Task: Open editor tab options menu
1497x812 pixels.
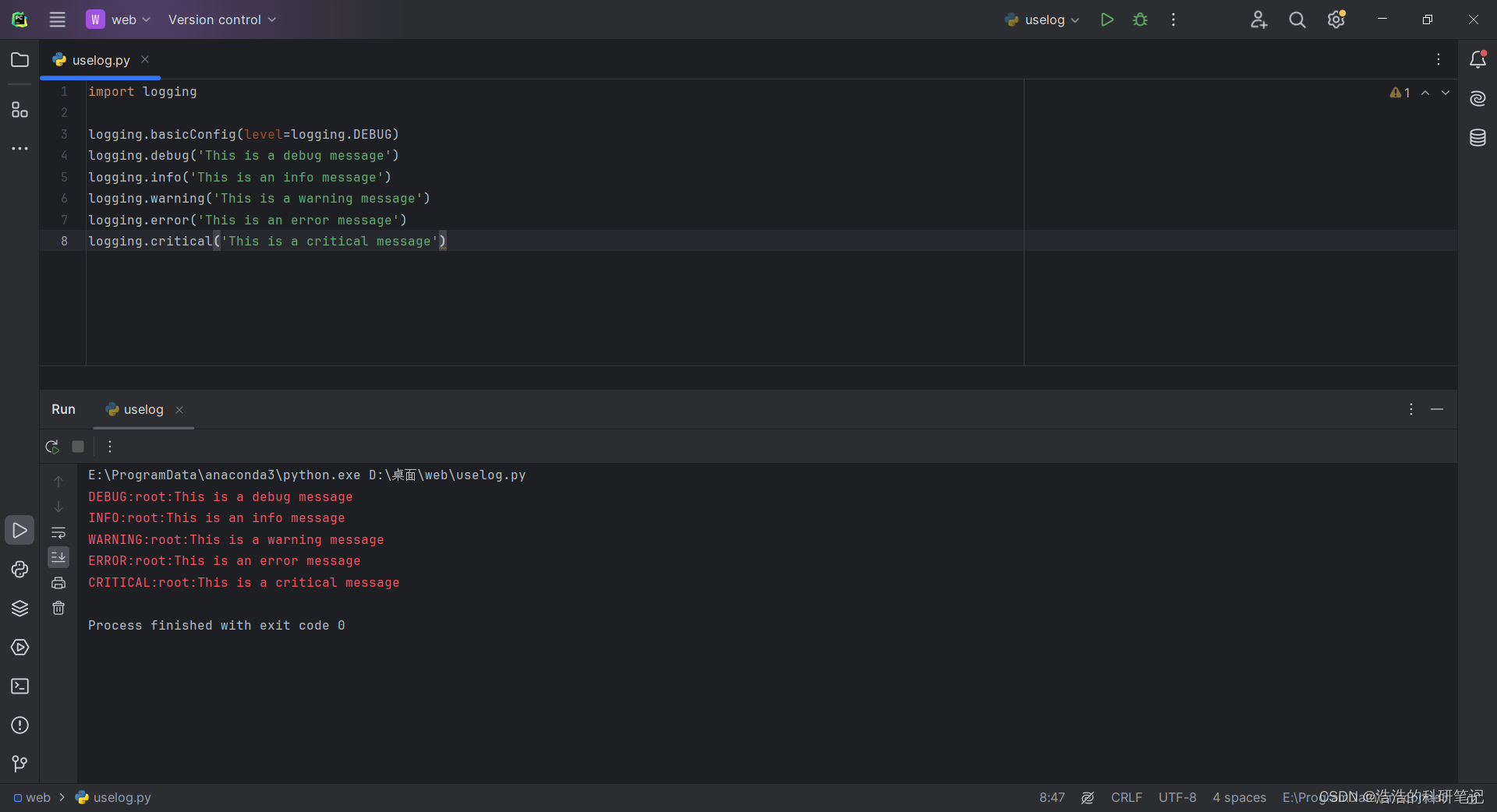Action: (1439, 59)
